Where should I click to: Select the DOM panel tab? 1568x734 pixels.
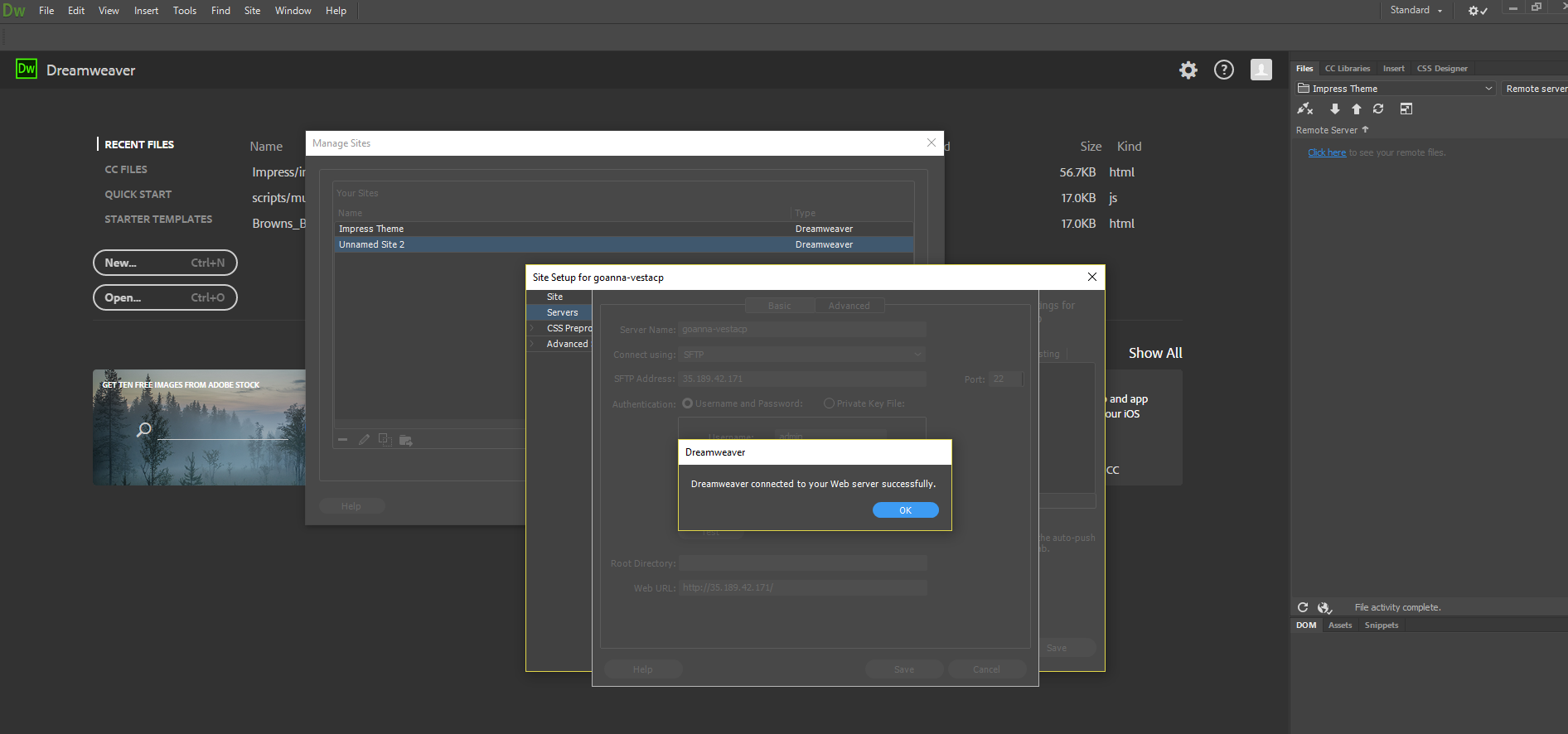point(1306,625)
